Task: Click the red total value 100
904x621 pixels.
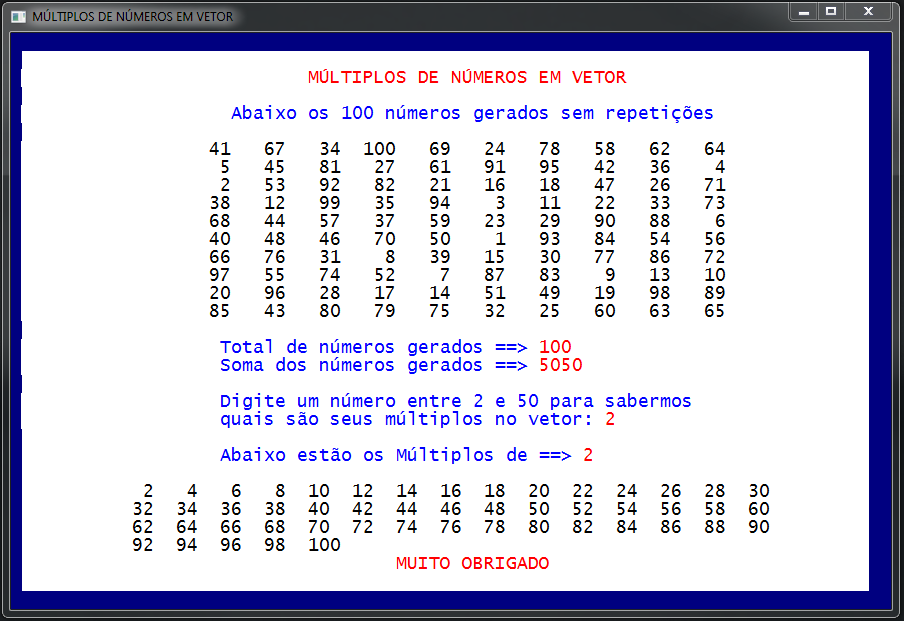Action: (555, 347)
